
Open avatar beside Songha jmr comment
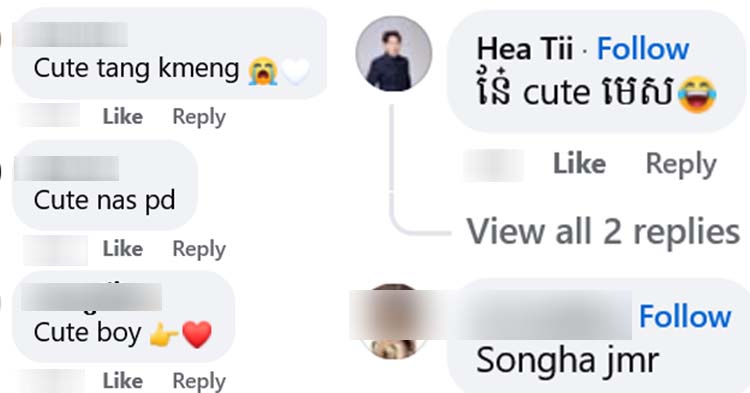(x=393, y=321)
